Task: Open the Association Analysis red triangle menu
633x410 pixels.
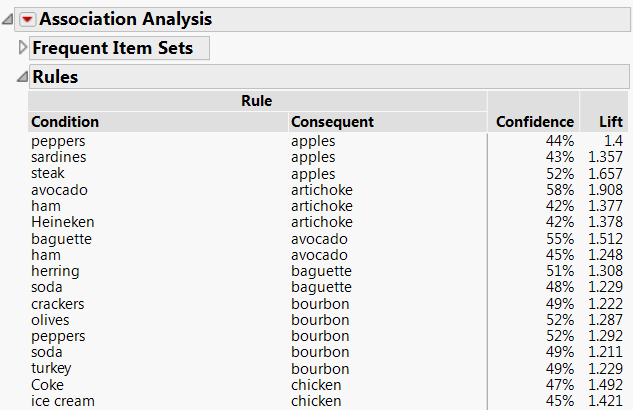Action: 27,19
